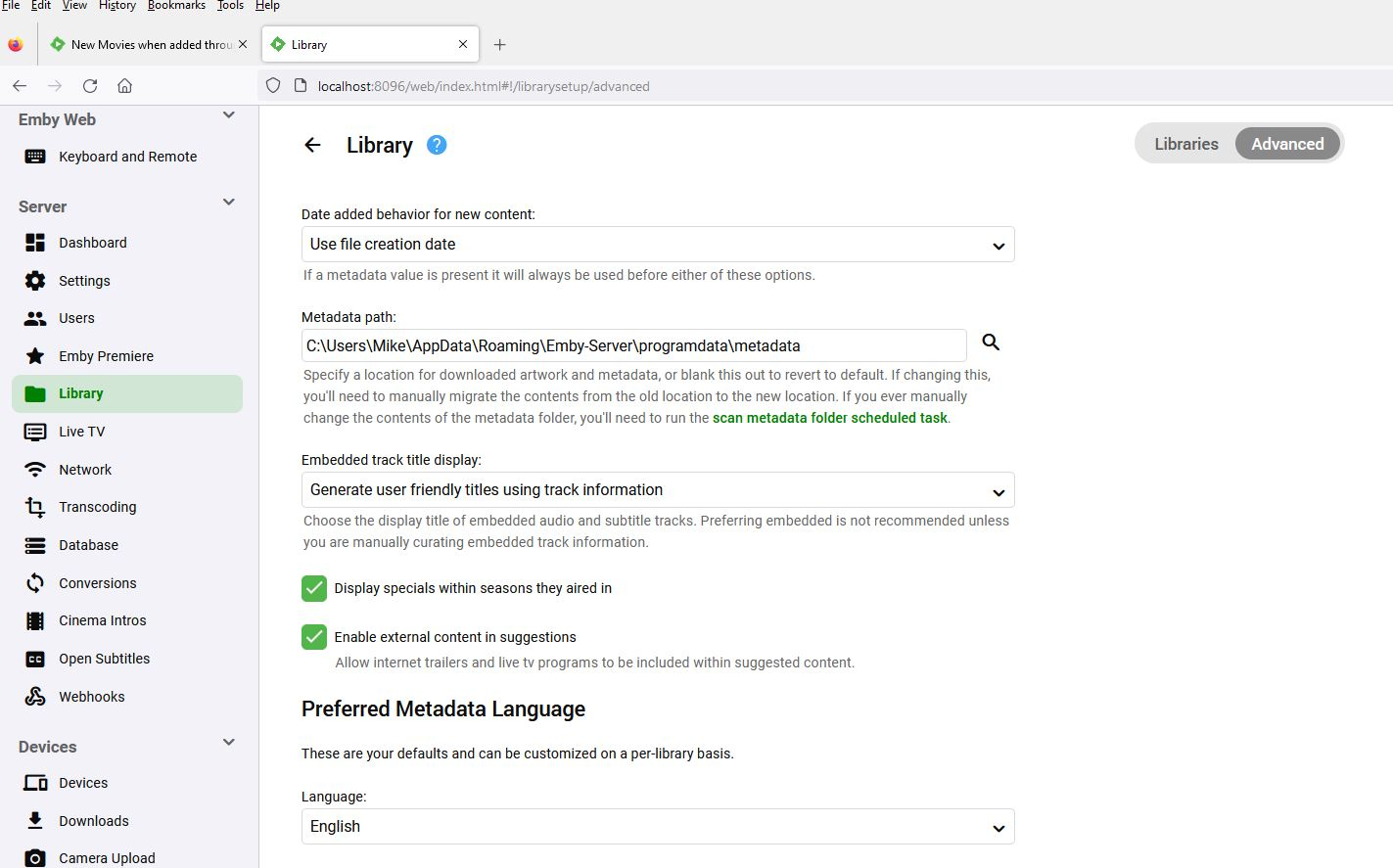Switch to the Libraries tab
Viewport: 1393px width, 868px height.
click(1184, 143)
